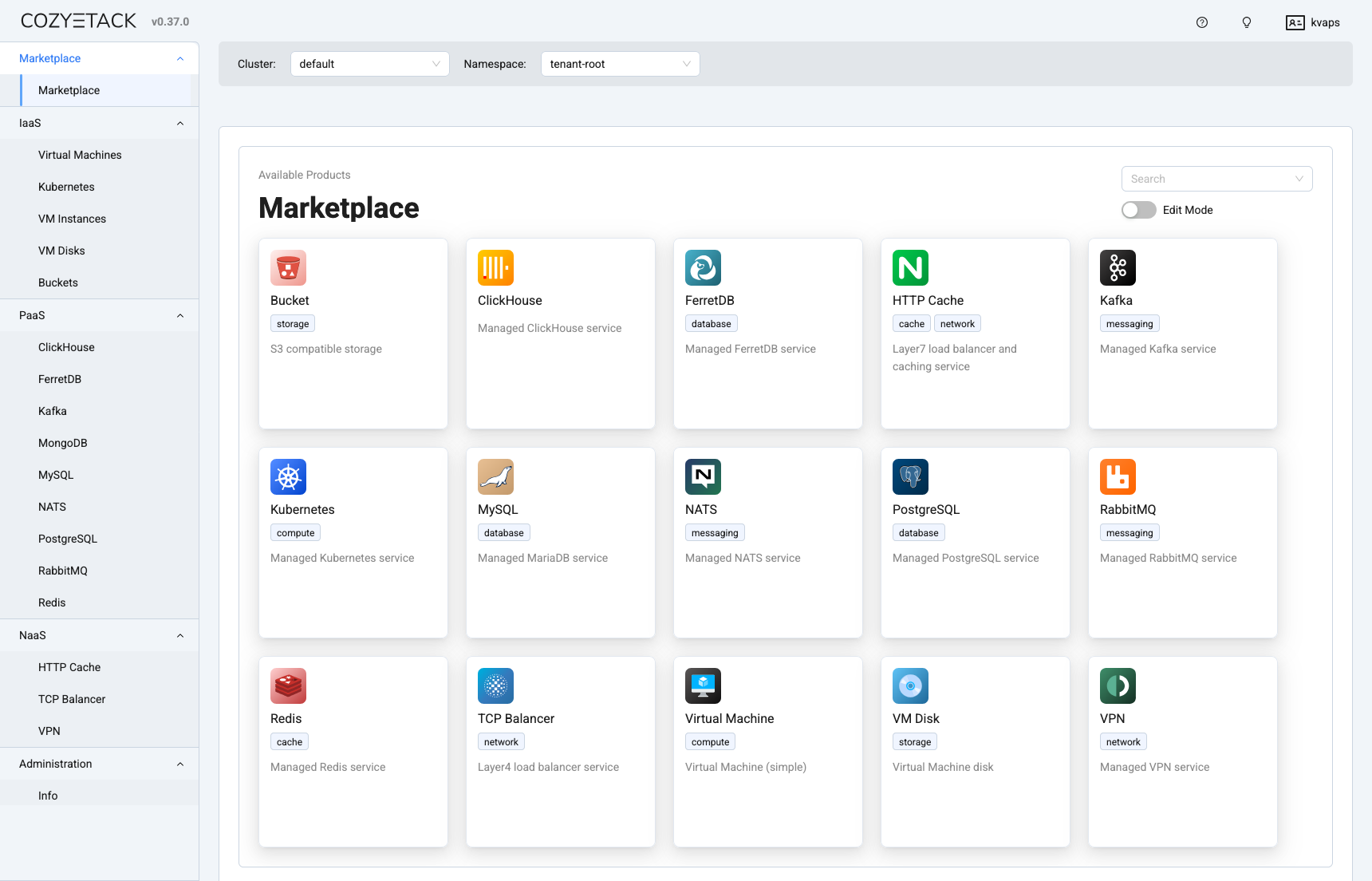
Task: Click the kvaps user account button
Action: coord(1313,22)
